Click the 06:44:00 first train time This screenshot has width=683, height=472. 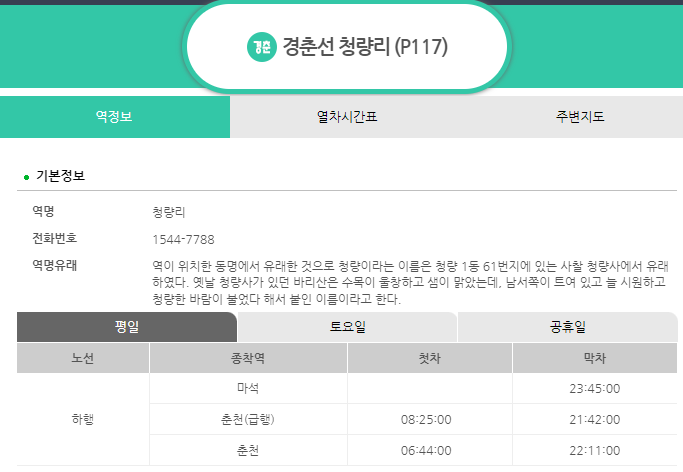point(426,451)
